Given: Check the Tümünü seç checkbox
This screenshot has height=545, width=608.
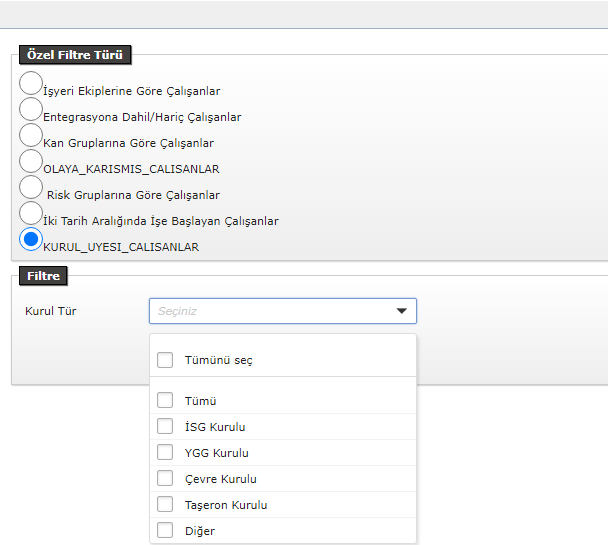Looking at the screenshot, I should tap(165, 360).
